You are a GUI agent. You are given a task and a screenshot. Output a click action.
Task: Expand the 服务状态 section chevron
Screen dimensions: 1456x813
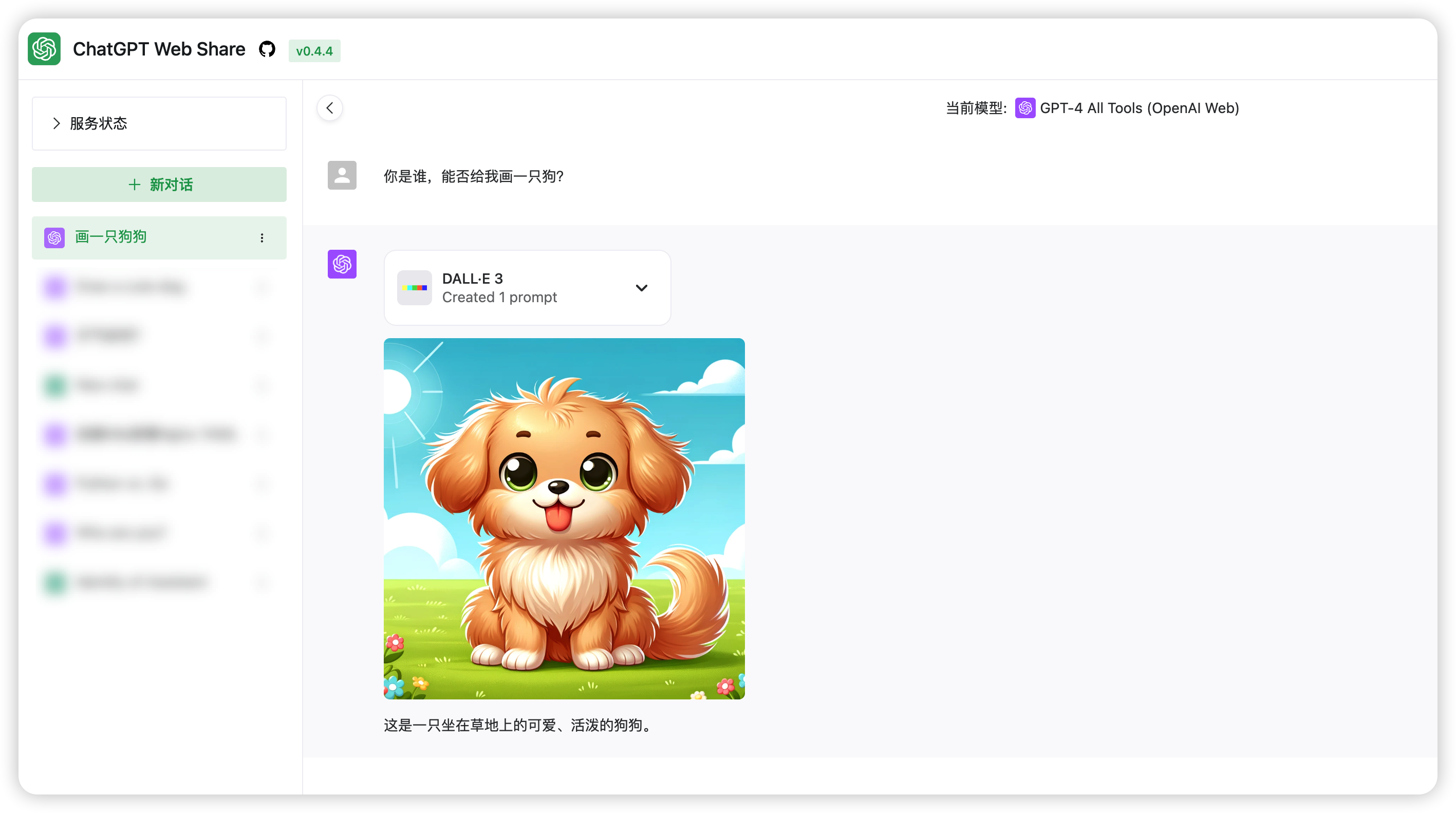point(56,123)
